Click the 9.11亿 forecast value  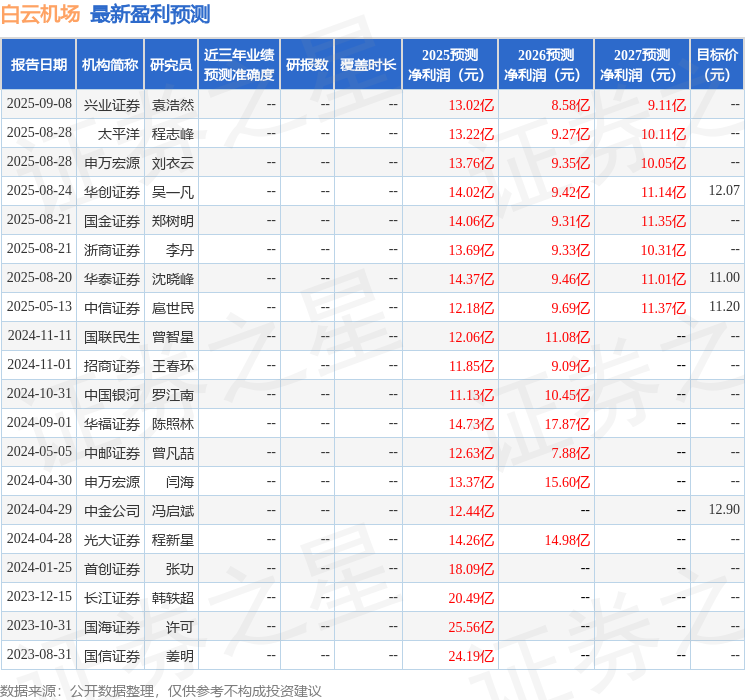tap(667, 105)
